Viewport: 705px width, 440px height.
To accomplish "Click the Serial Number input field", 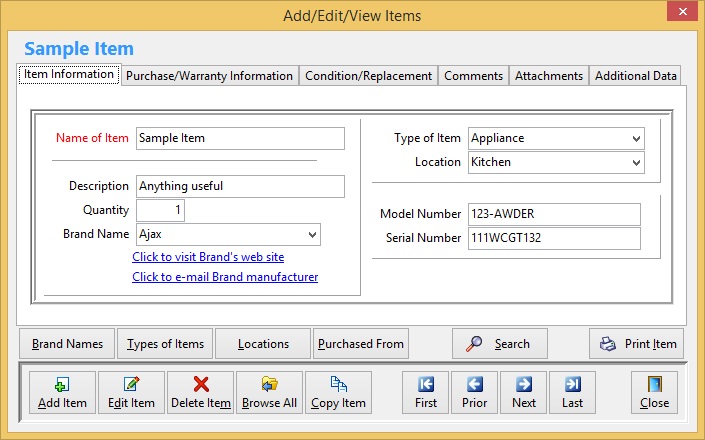I will click(x=553, y=238).
